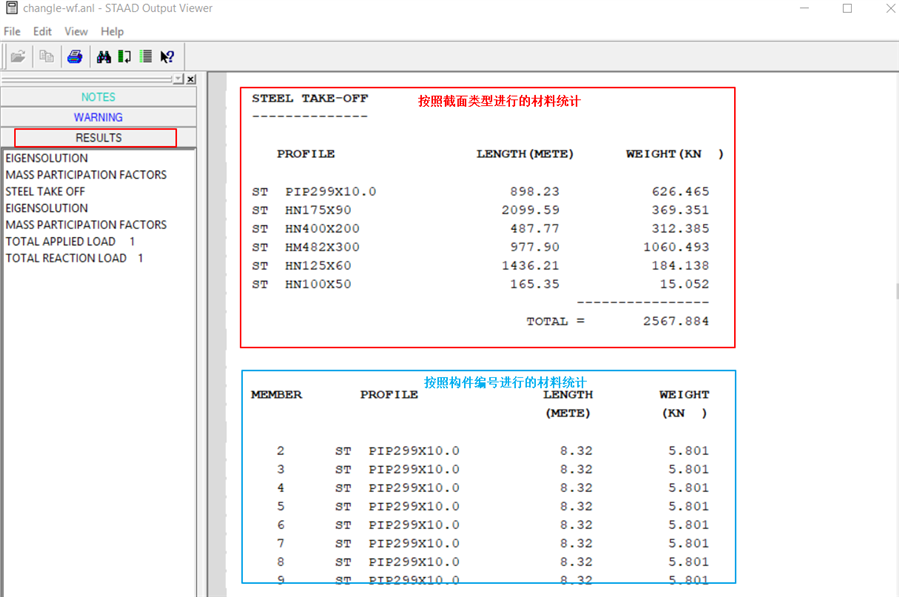Screen dimensions: 899x597
Task: Click the green bar icon with return arrow
Action: pos(125,57)
